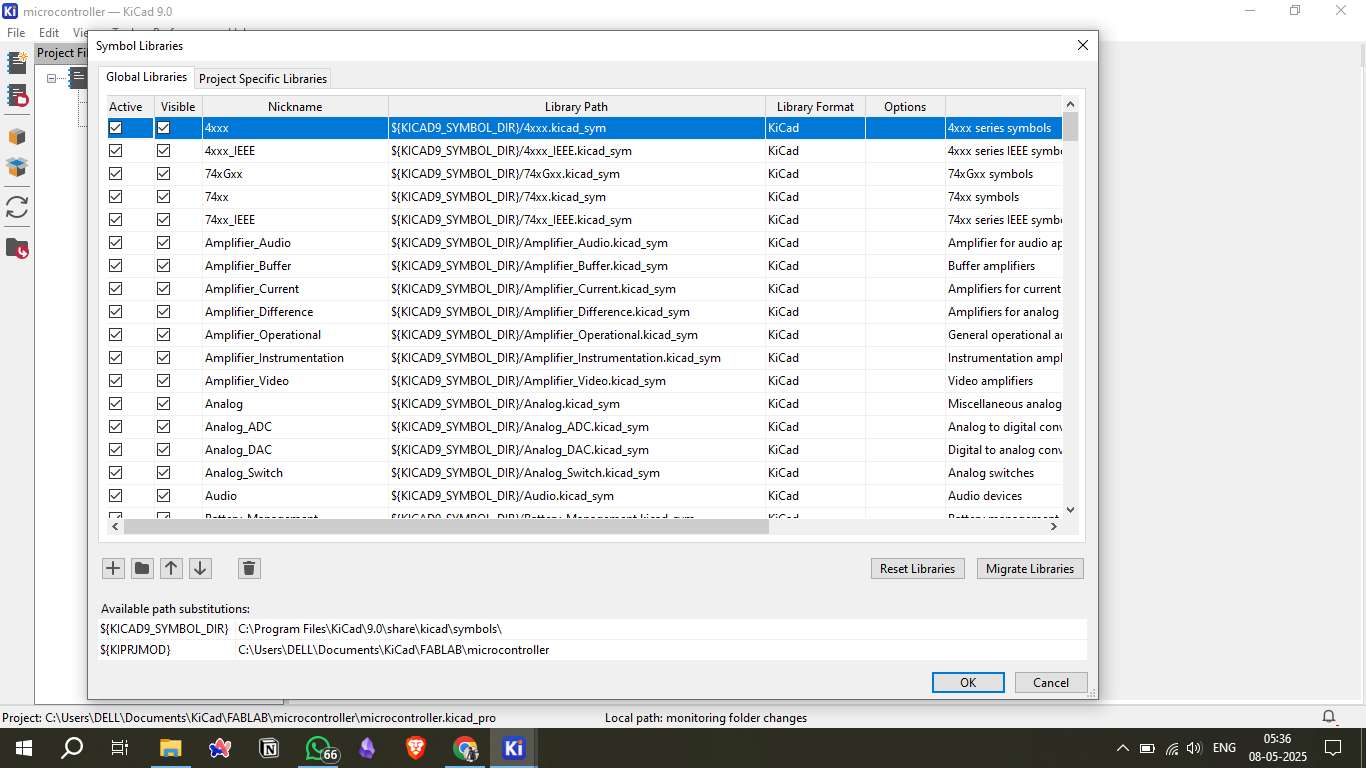The width and height of the screenshot is (1366, 768).
Task: Move selected library down with arrow icon
Action: pyautogui.click(x=200, y=568)
